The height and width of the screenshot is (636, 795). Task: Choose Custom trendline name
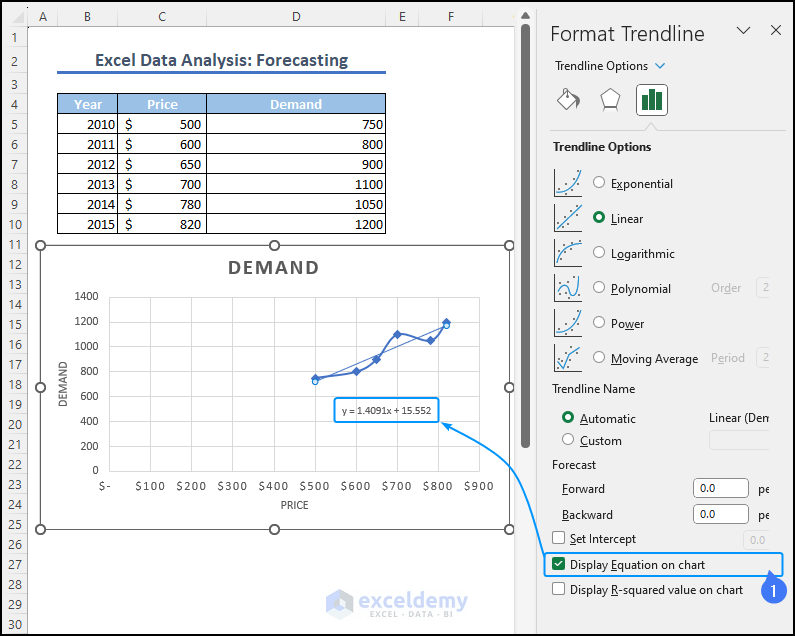568,439
